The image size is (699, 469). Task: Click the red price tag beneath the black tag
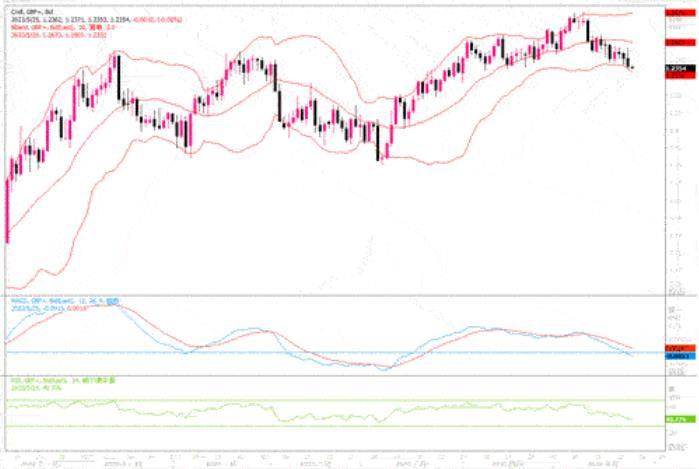point(680,75)
